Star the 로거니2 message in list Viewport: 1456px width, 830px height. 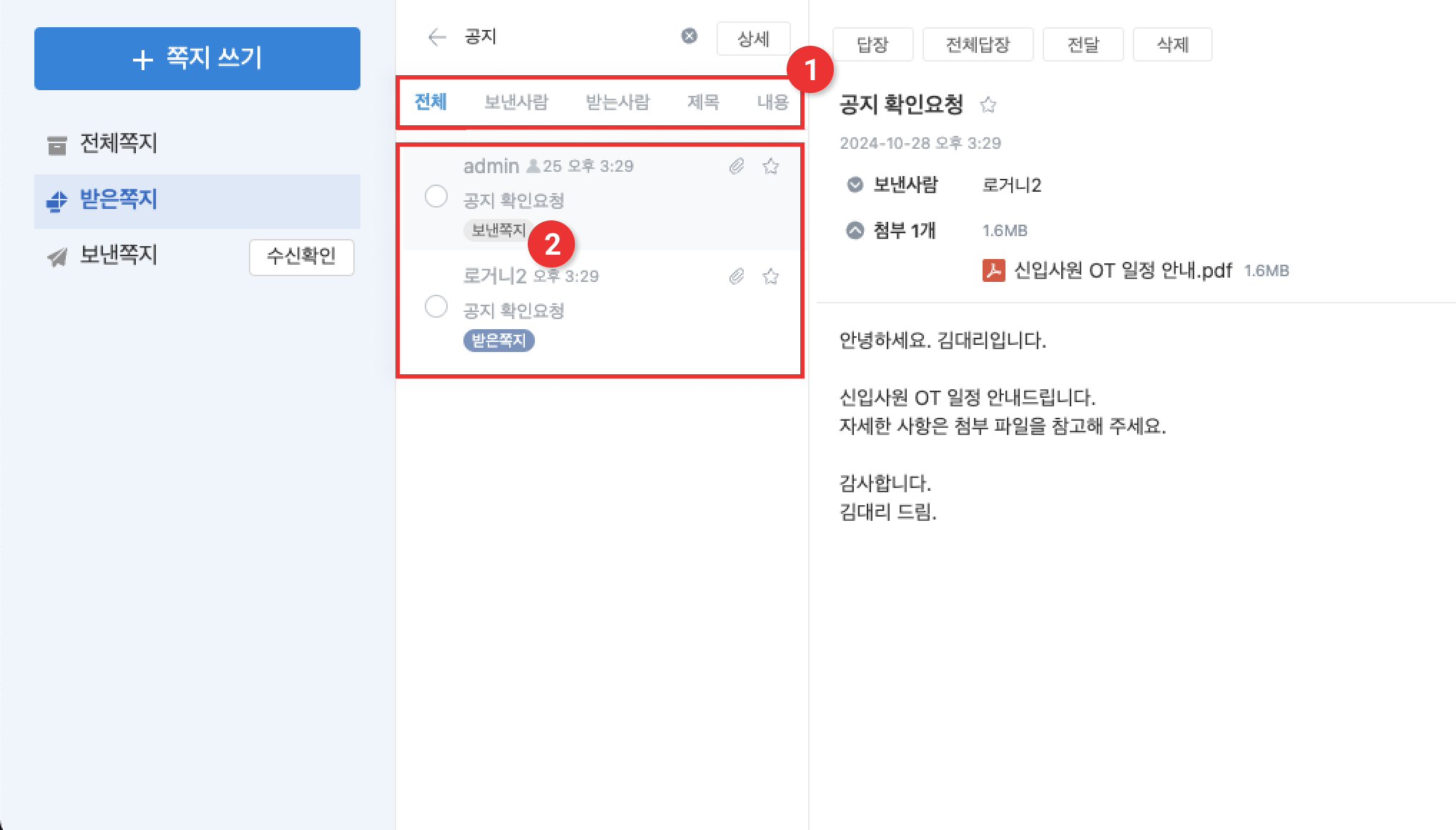coord(770,277)
